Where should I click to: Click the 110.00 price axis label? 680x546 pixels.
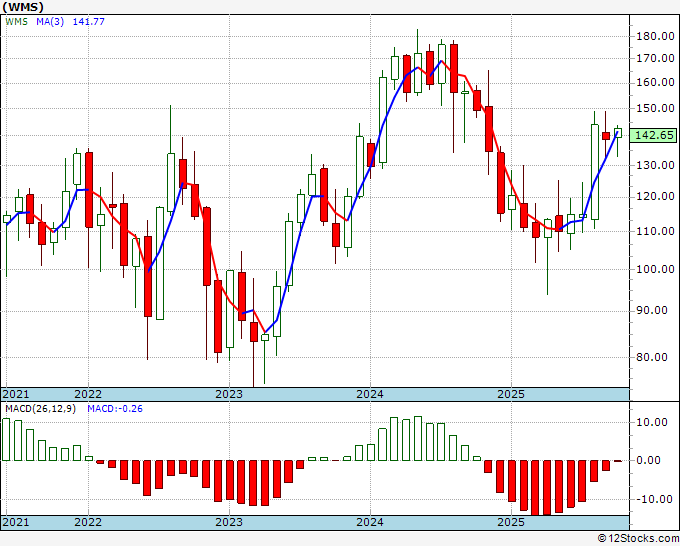655,231
